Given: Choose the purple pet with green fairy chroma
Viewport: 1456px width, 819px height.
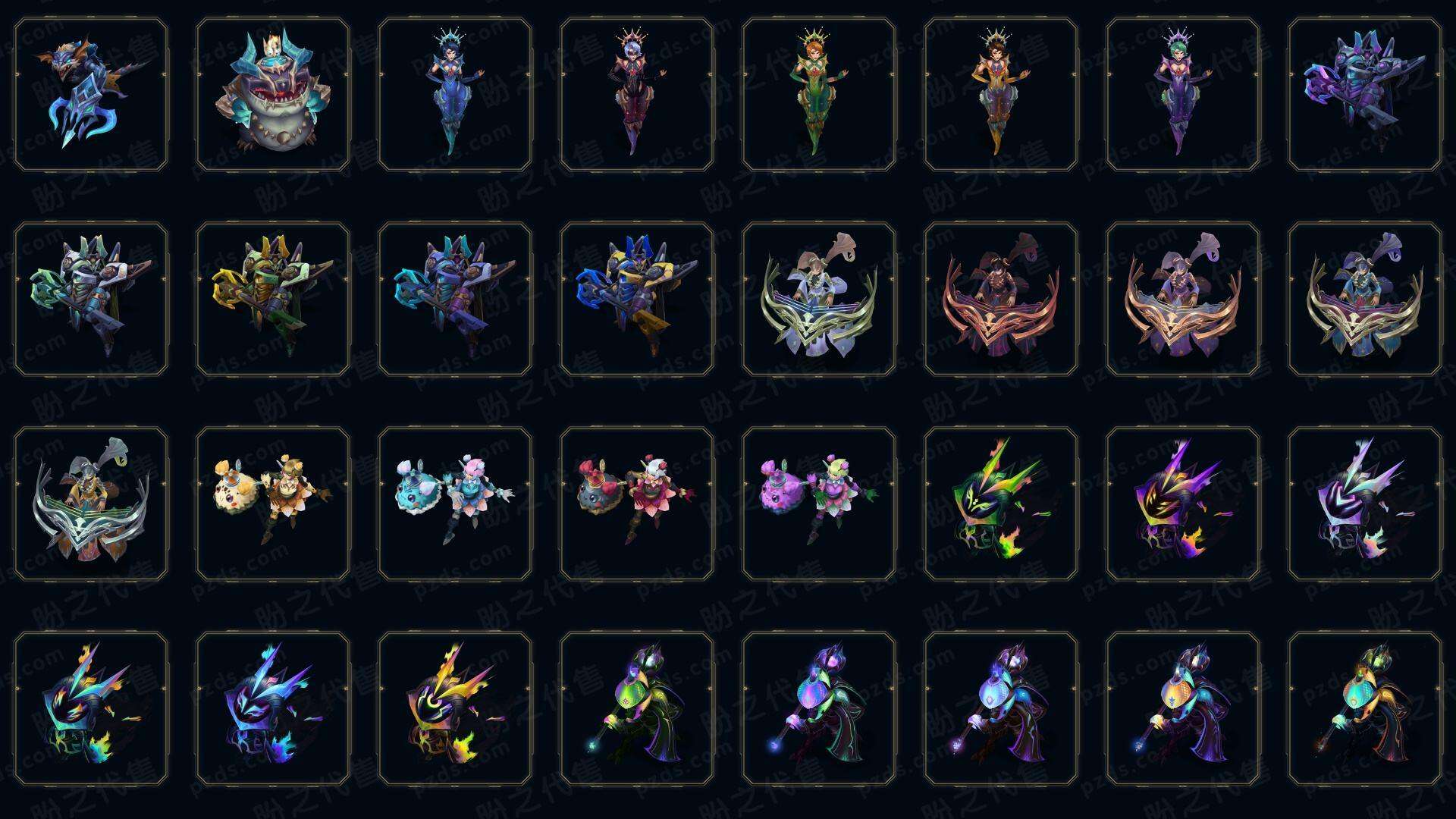Looking at the screenshot, I should tap(819, 504).
